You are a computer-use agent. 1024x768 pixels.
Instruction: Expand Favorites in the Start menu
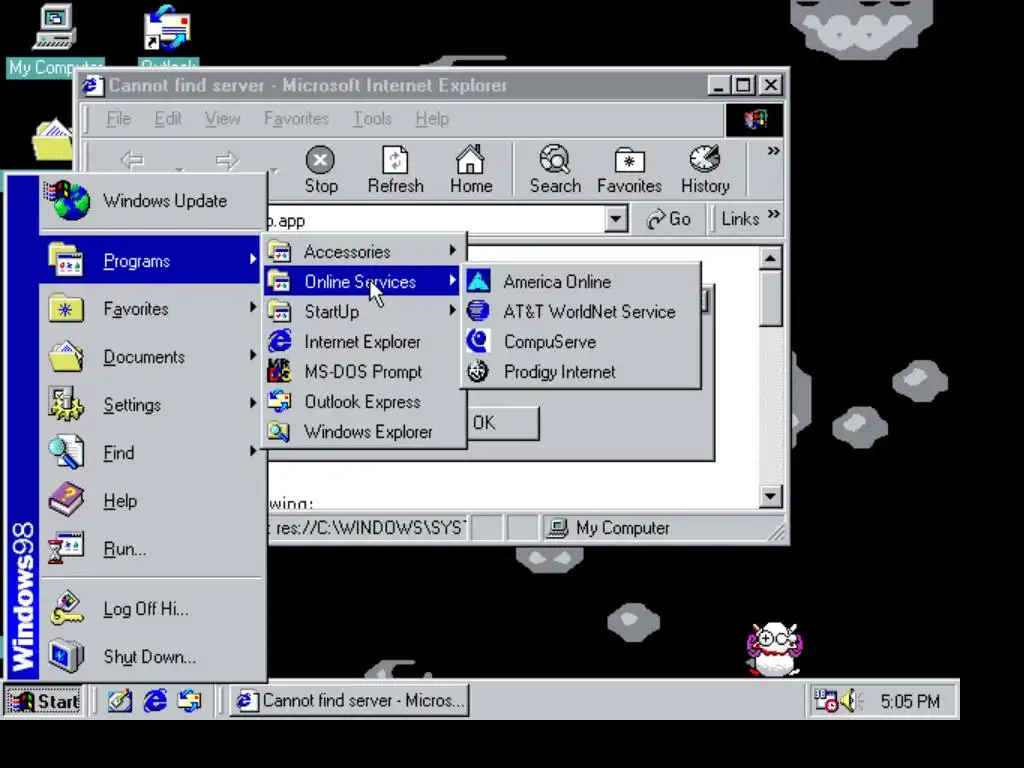pos(152,308)
